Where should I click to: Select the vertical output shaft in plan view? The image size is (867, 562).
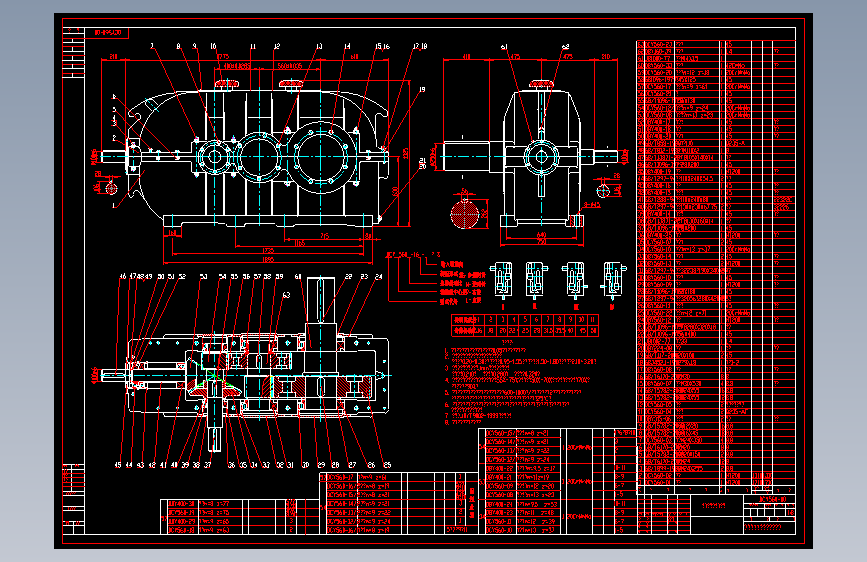coord(320,326)
